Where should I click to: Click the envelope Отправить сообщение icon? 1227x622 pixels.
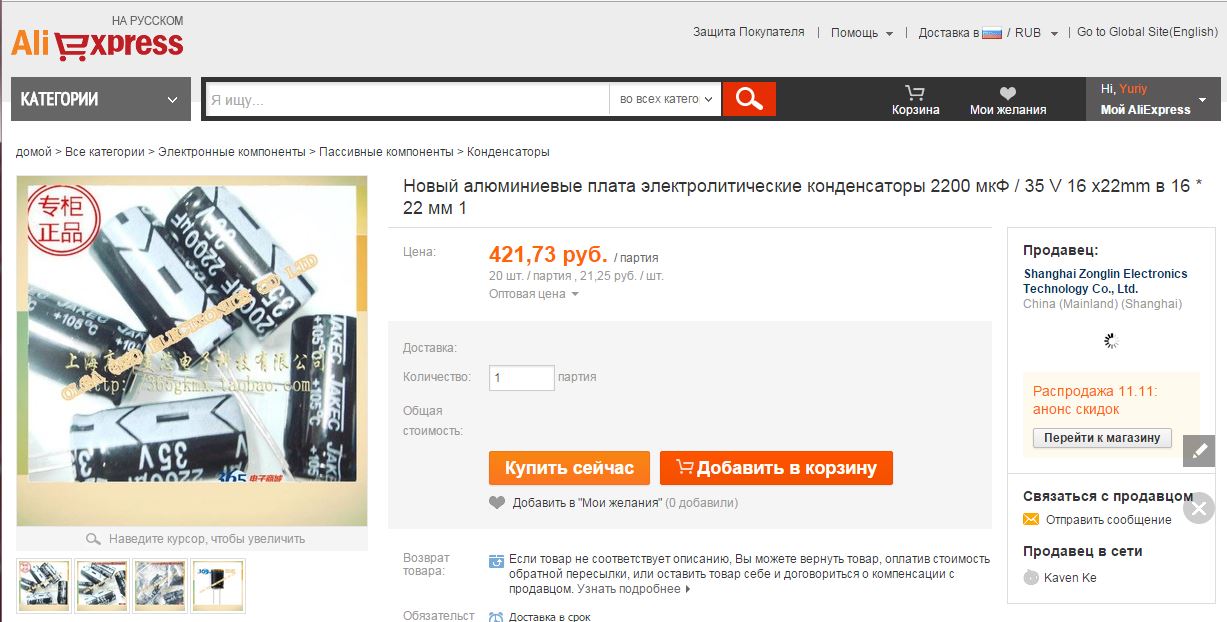tap(1031, 519)
